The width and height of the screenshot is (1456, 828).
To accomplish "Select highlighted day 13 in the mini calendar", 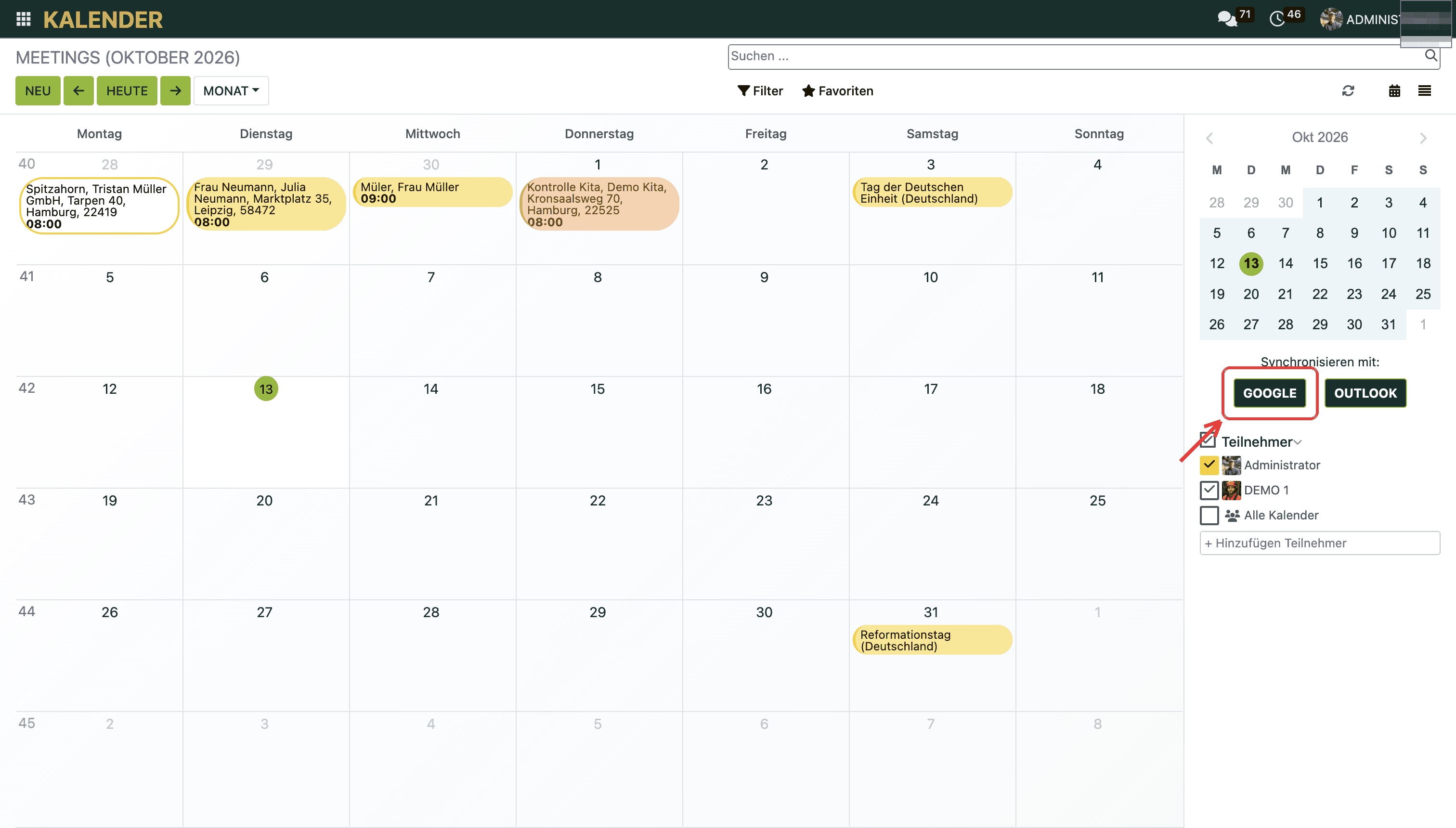I will [x=1251, y=263].
